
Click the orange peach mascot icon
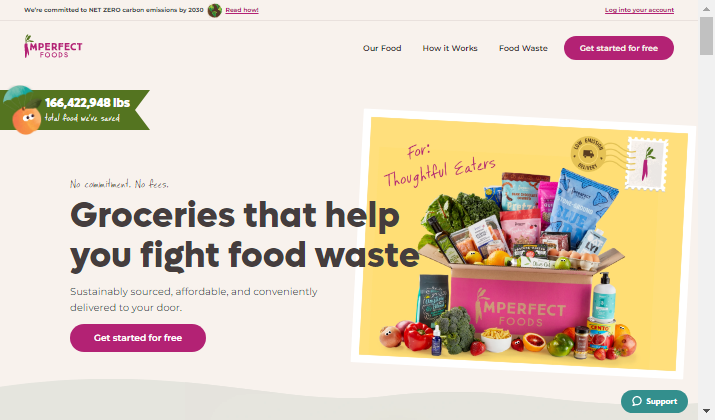click(x=26, y=120)
